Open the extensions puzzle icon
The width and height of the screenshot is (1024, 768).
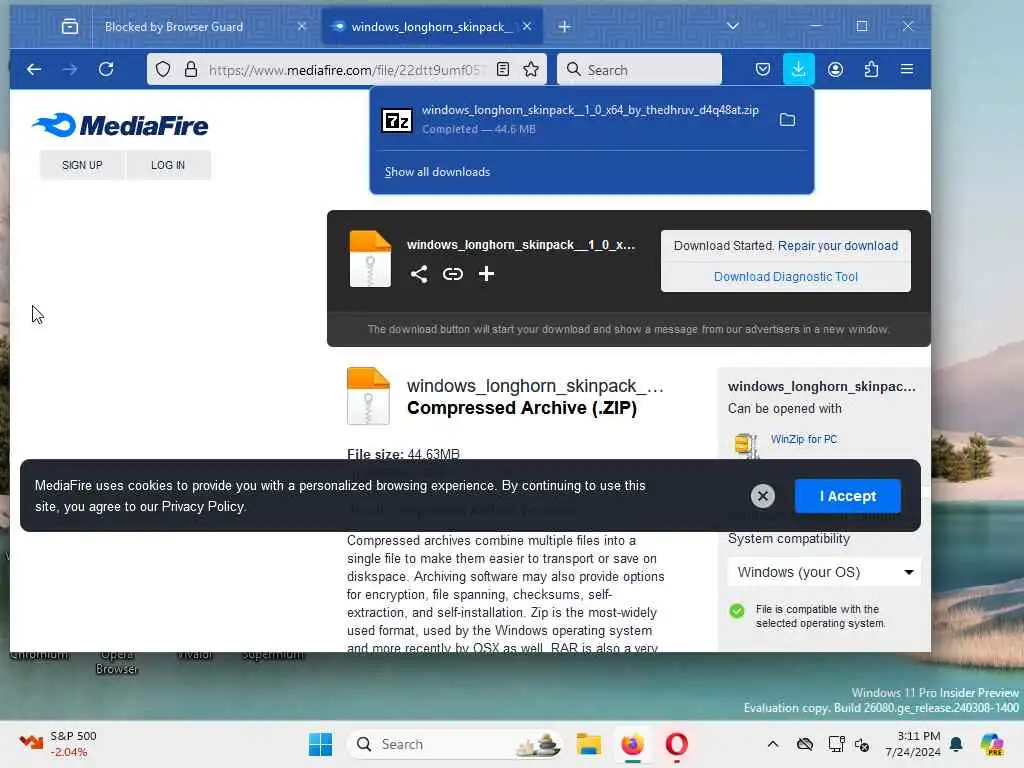(x=871, y=69)
